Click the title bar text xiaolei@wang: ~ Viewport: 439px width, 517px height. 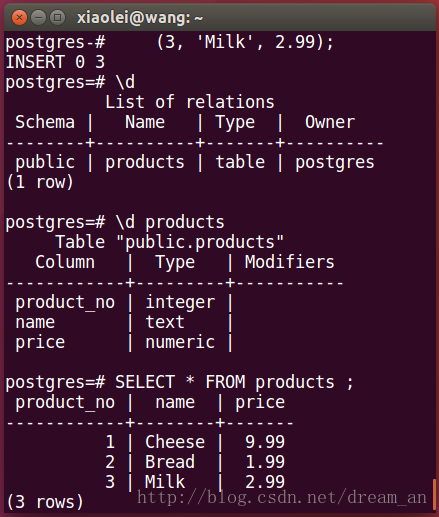tap(140, 18)
